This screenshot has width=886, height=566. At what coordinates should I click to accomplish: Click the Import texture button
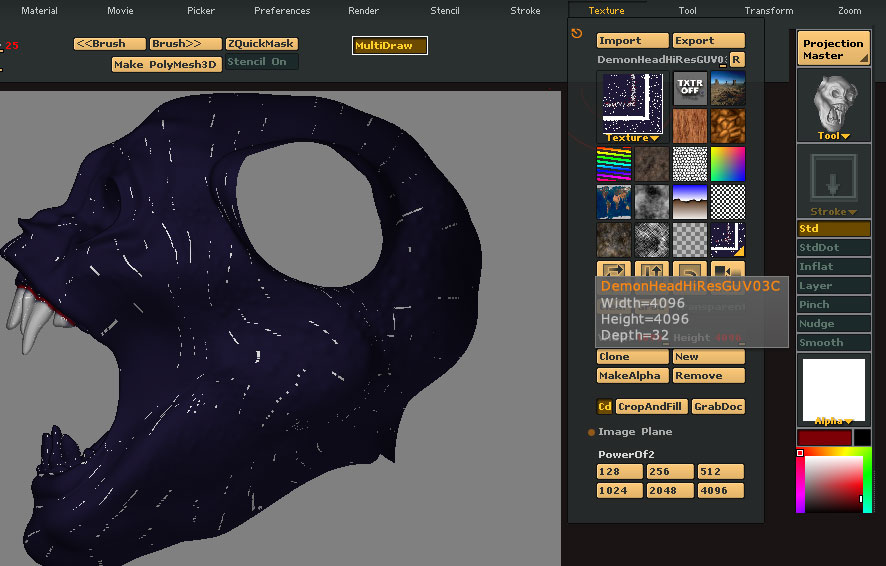[x=633, y=41]
